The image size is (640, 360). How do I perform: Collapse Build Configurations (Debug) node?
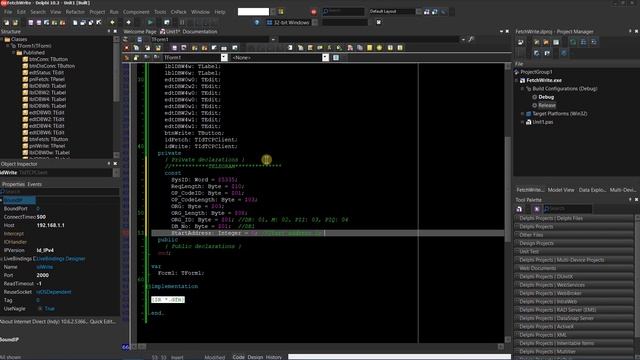pos(522,89)
